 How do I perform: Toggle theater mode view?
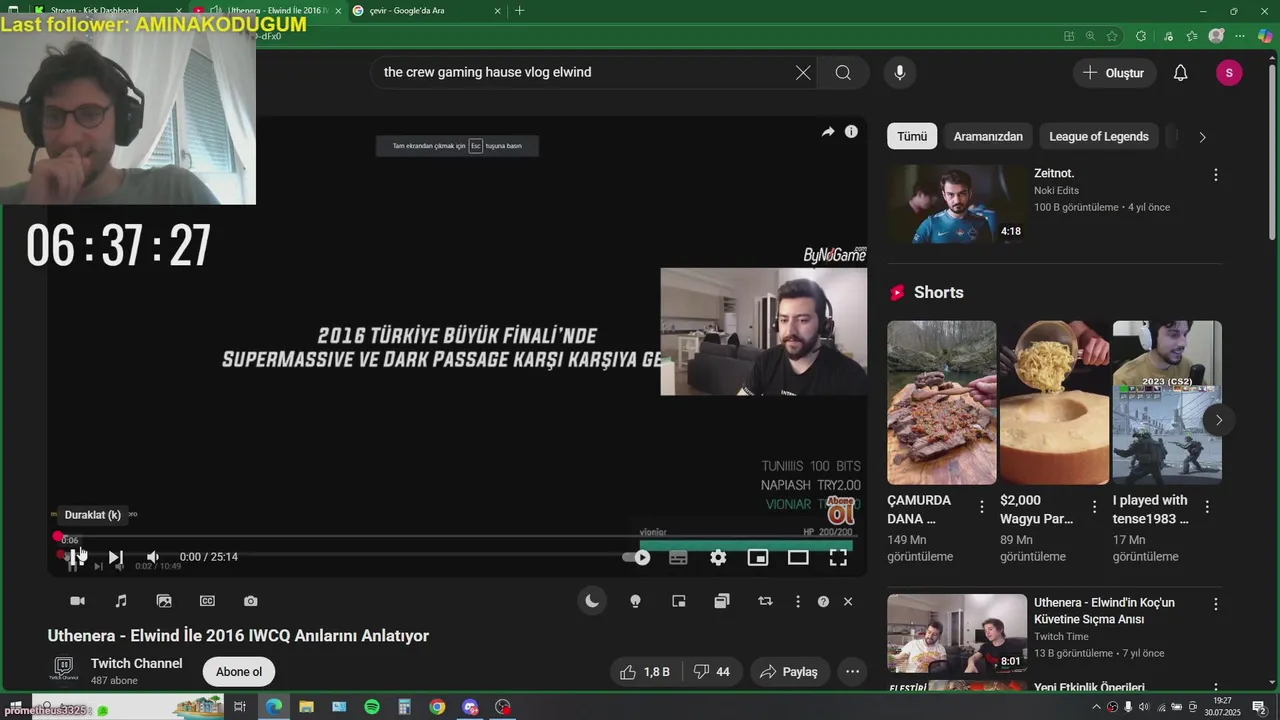798,558
